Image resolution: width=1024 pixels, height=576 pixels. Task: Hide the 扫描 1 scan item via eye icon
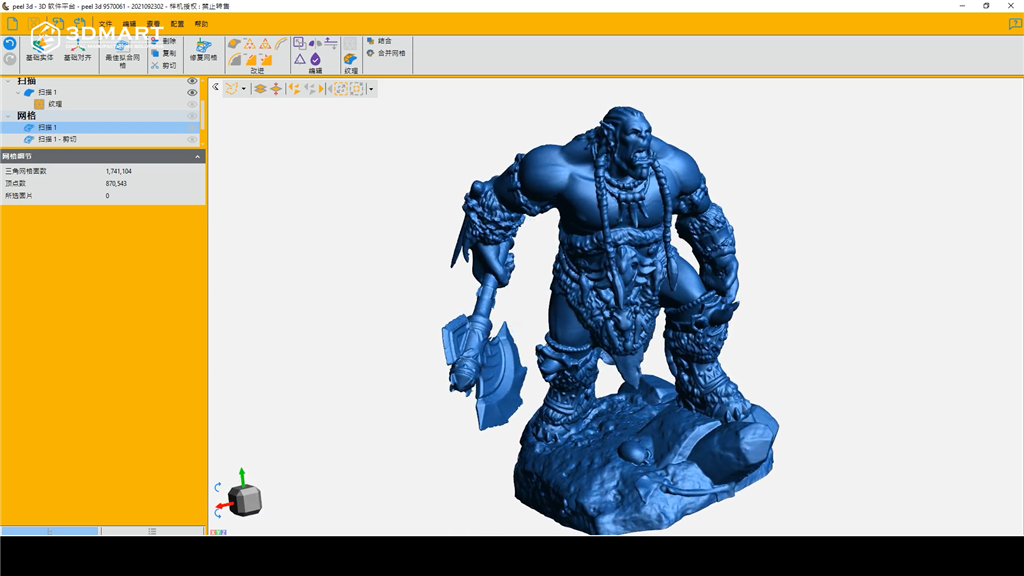192,92
